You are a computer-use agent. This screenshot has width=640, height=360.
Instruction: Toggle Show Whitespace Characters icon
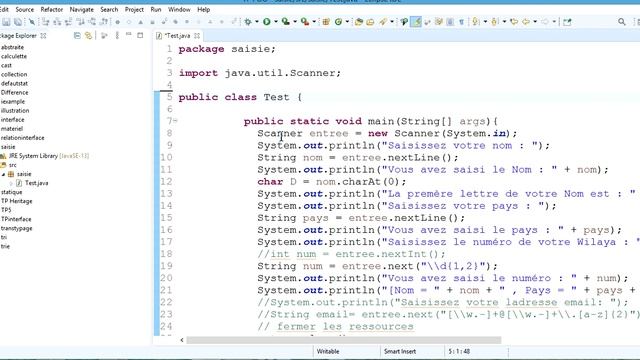pos(461,22)
